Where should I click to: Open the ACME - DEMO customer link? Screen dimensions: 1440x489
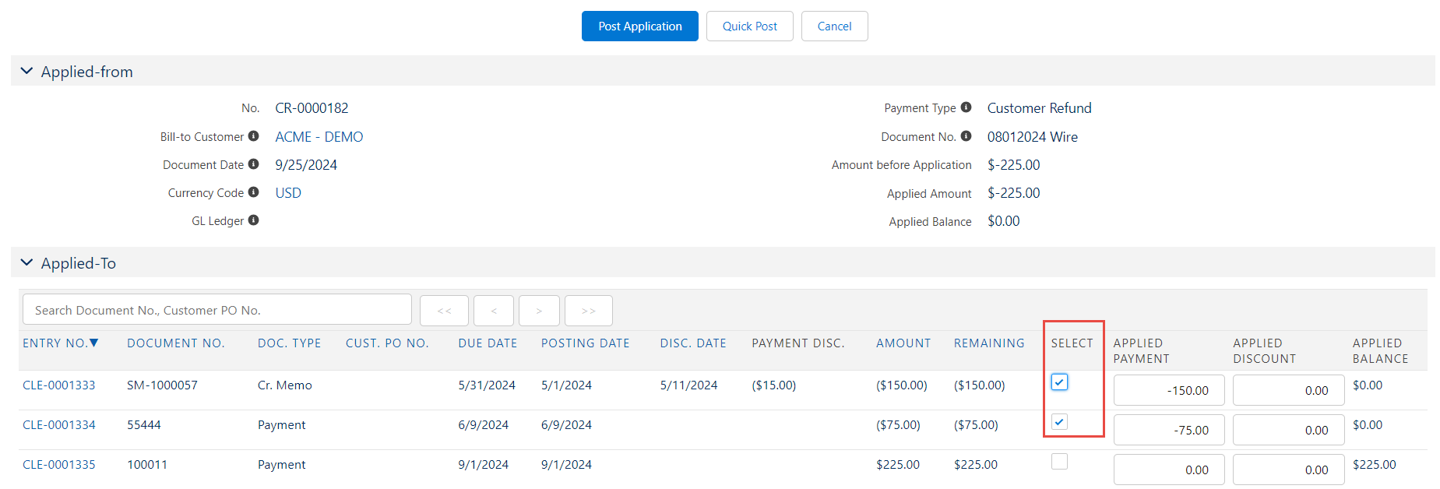click(x=319, y=137)
